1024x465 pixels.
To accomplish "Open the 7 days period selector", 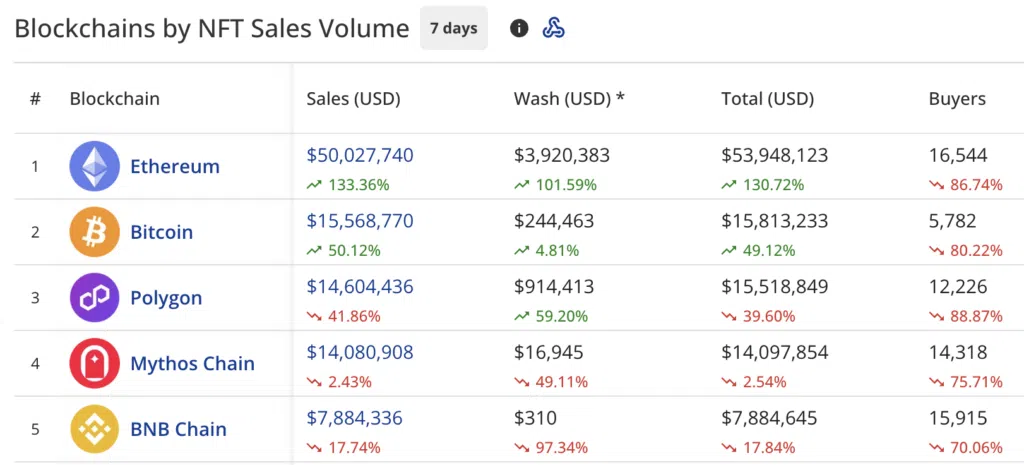I will coord(454,28).
